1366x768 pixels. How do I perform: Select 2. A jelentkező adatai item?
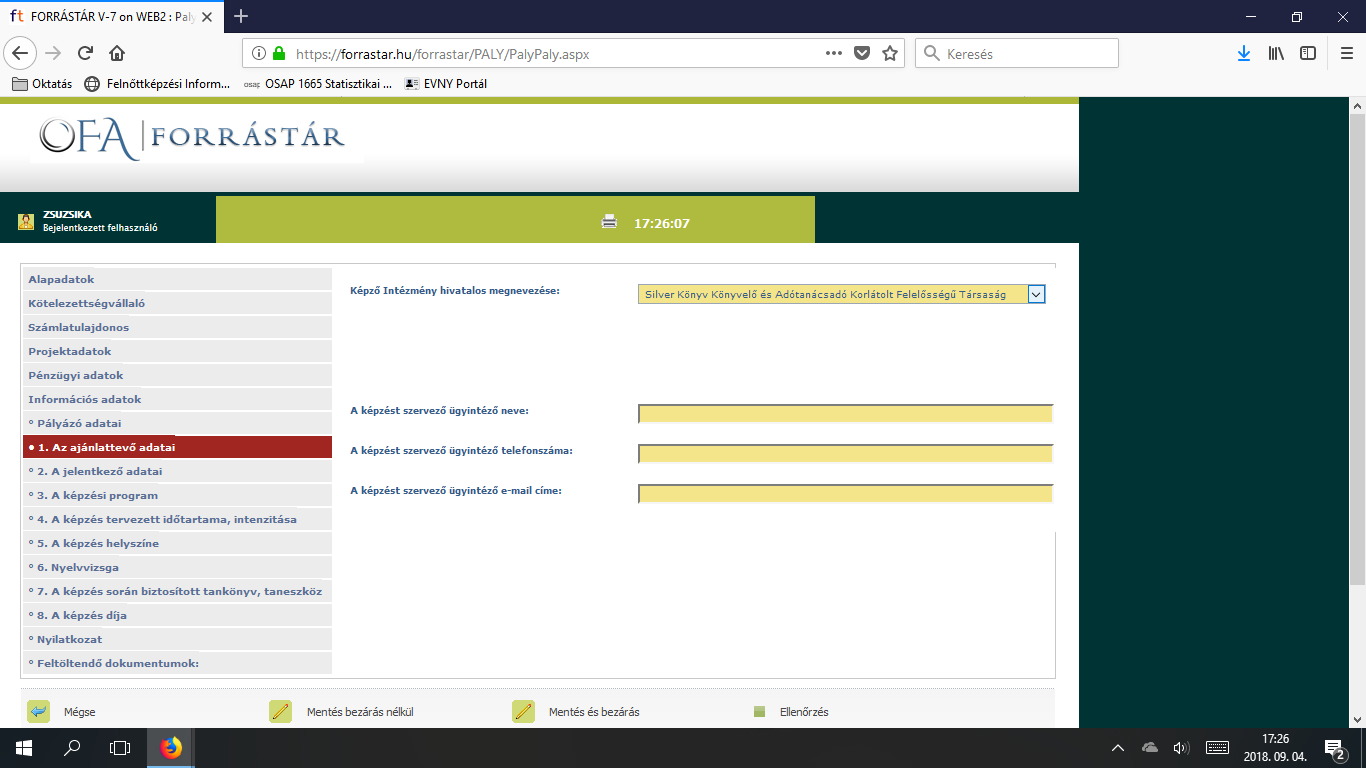click(x=177, y=471)
